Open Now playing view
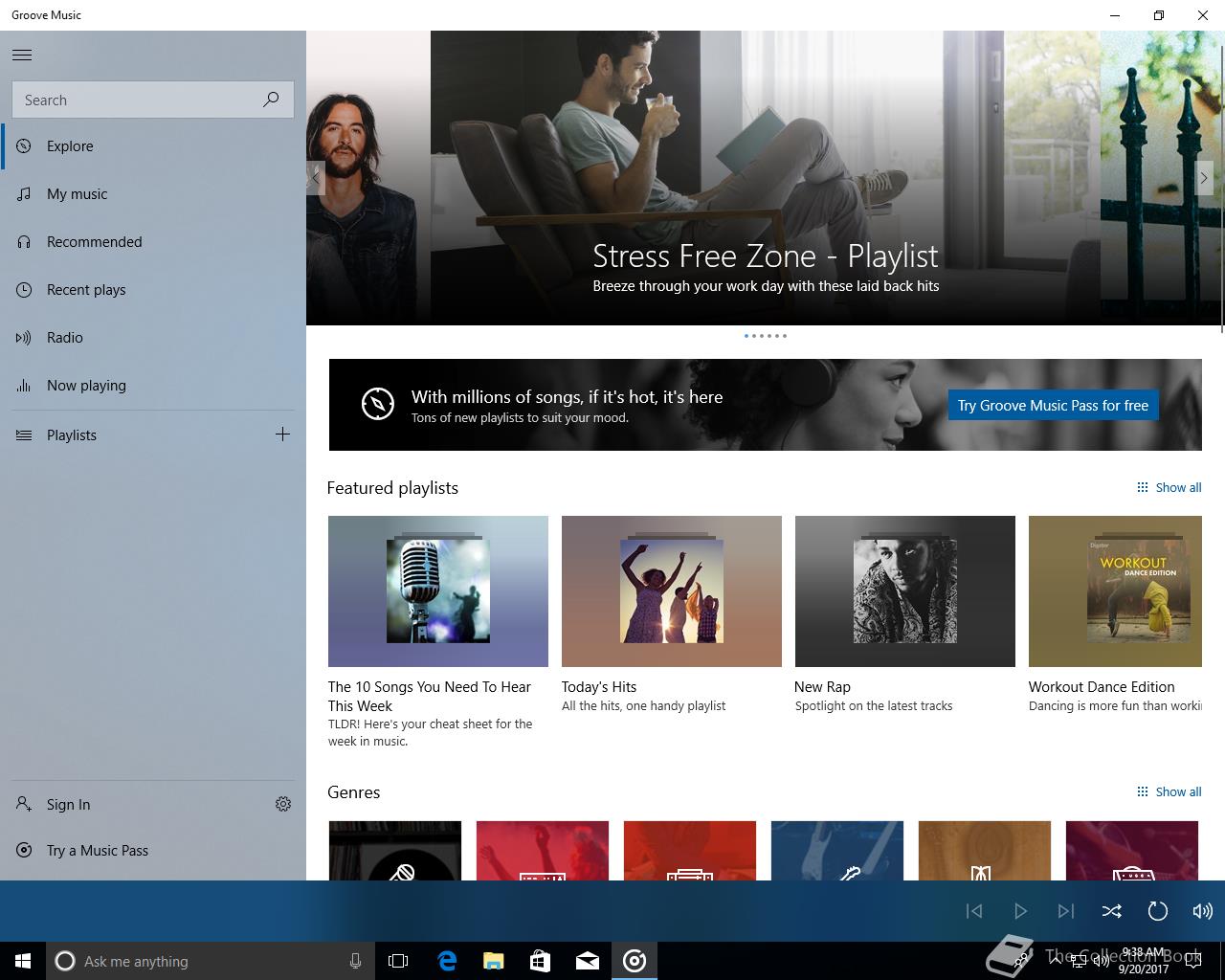1225x980 pixels. click(x=153, y=386)
